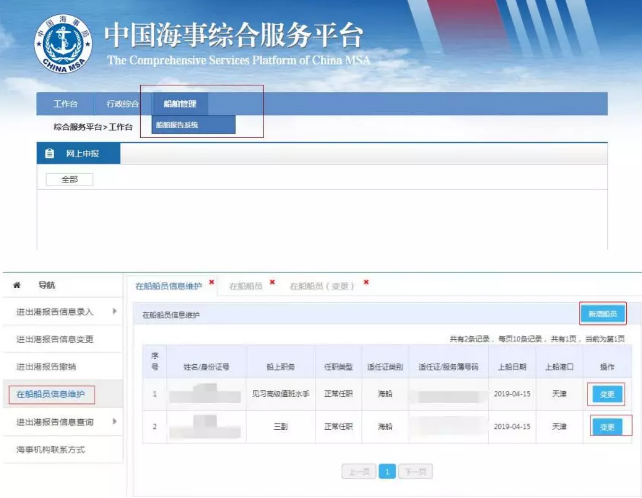The height and width of the screenshot is (498, 642).
Task: Close the 在船船员（变更）tab
Action: (x=366, y=282)
